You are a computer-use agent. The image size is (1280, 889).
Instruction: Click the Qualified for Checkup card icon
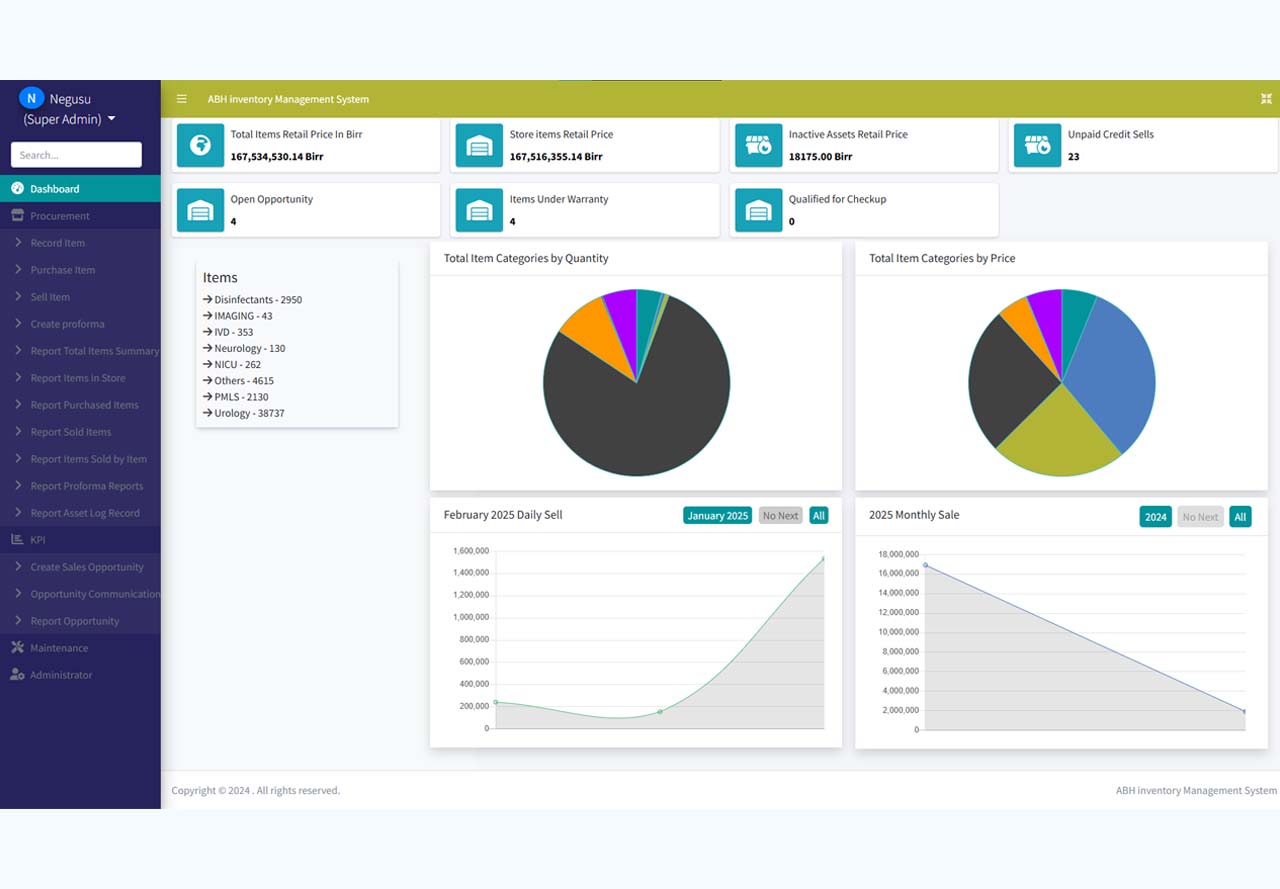pos(758,210)
